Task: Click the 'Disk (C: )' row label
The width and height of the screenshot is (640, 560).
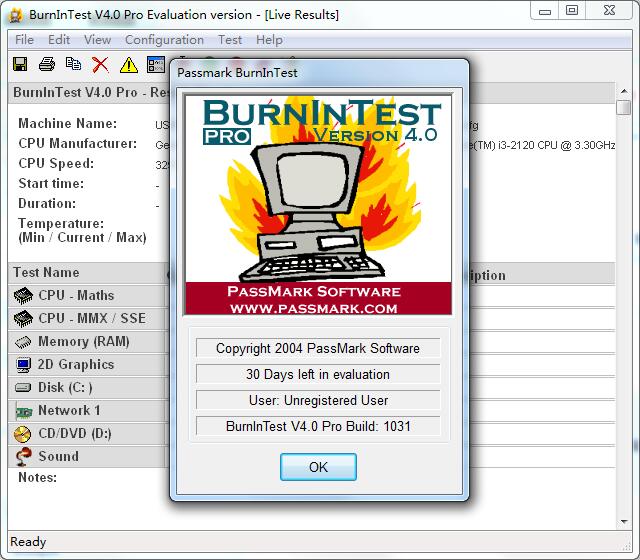Action: tap(65, 387)
